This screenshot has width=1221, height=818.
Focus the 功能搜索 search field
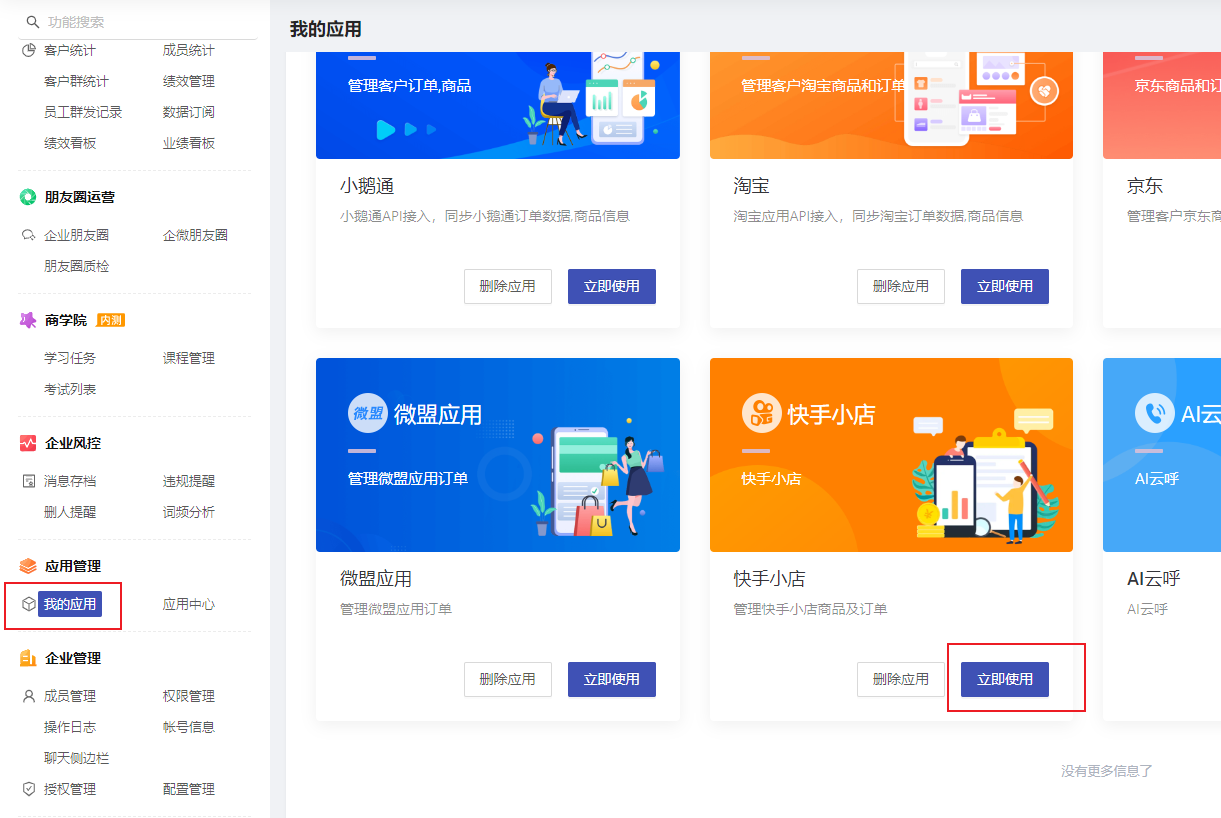tap(139, 22)
